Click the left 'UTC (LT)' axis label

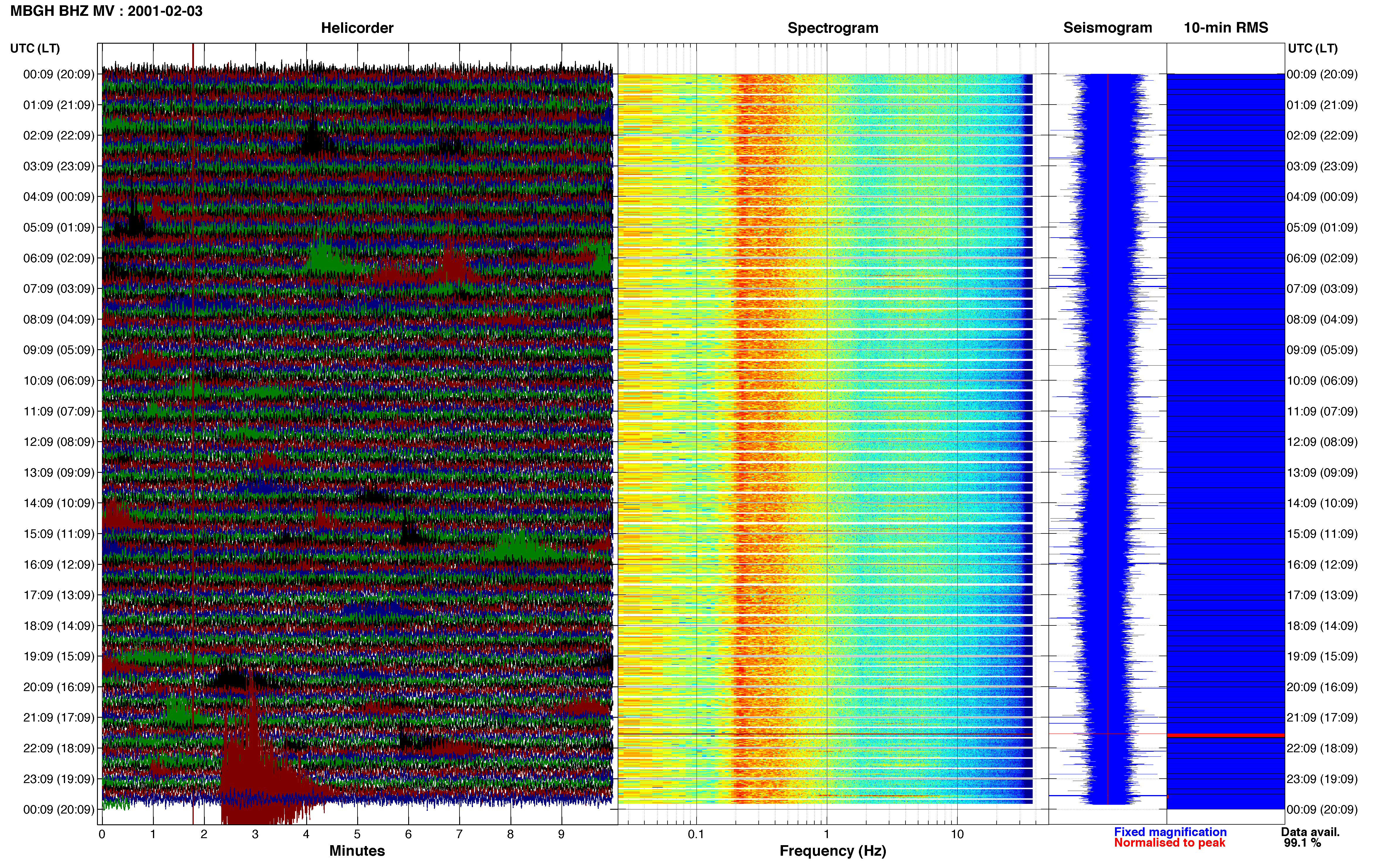click(35, 48)
